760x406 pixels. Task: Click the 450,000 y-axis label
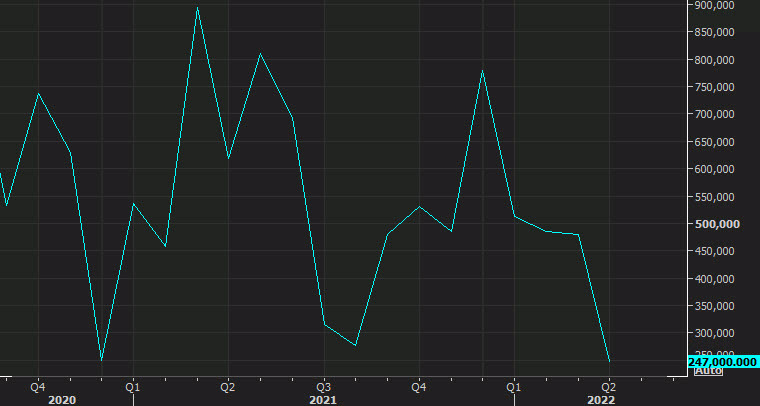pos(714,251)
